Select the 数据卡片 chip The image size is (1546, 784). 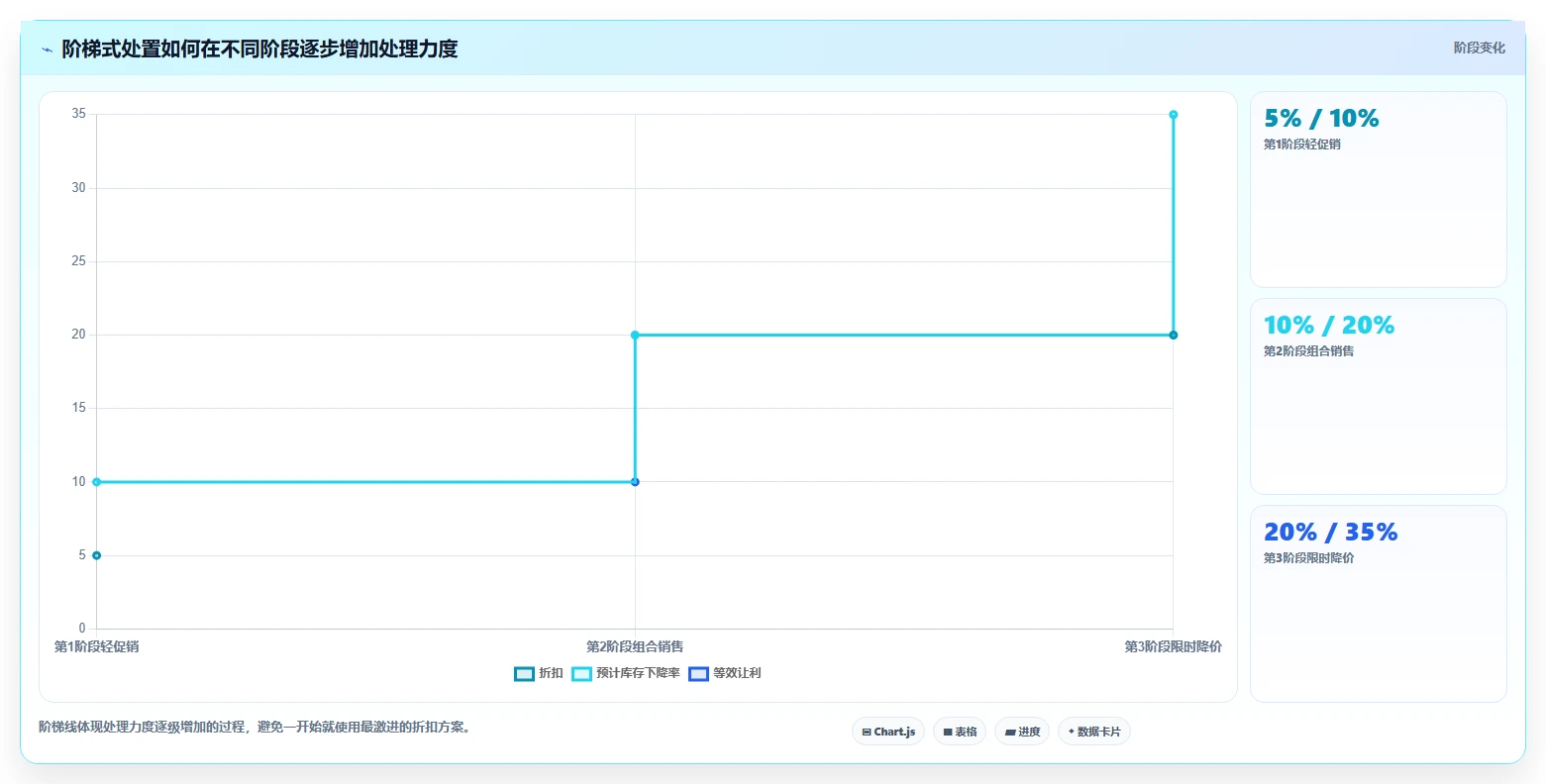[x=1094, y=732]
